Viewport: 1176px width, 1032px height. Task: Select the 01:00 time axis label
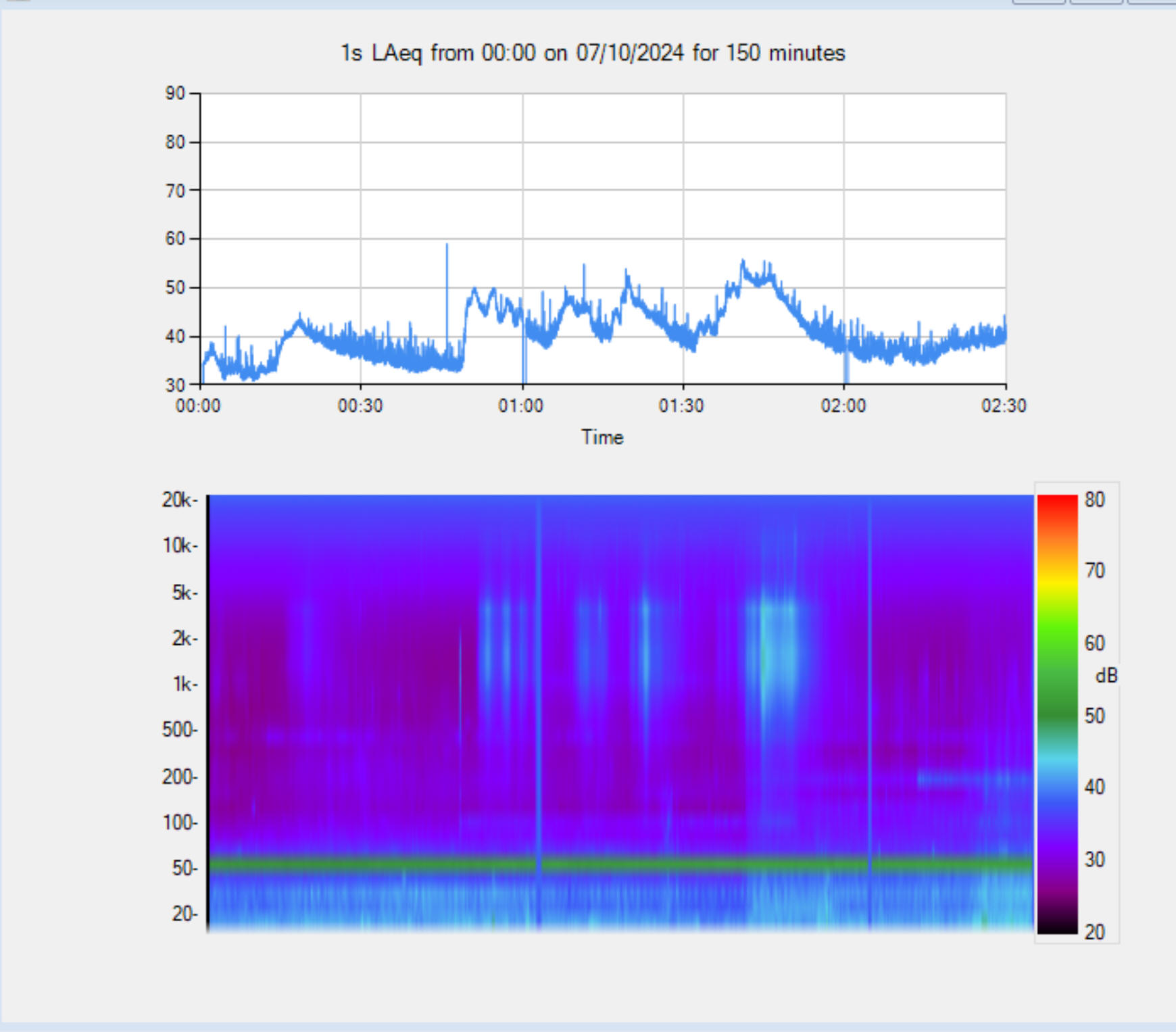[520, 406]
